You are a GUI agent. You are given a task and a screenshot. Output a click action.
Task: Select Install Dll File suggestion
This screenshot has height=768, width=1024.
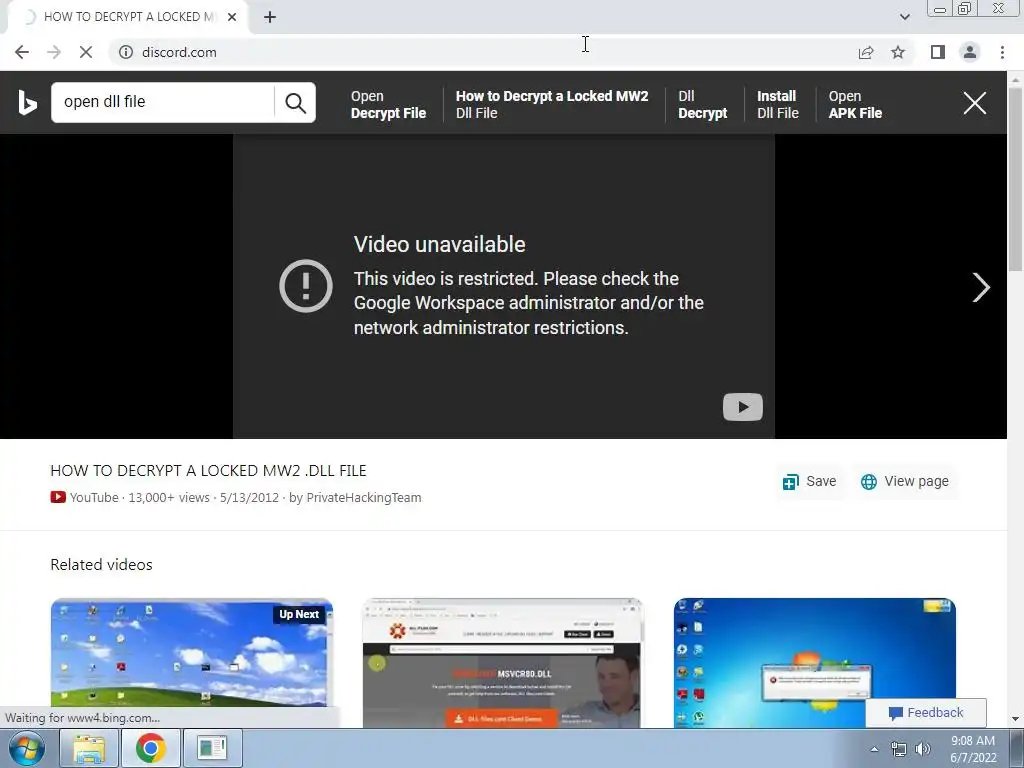pyautogui.click(x=778, y=104)
